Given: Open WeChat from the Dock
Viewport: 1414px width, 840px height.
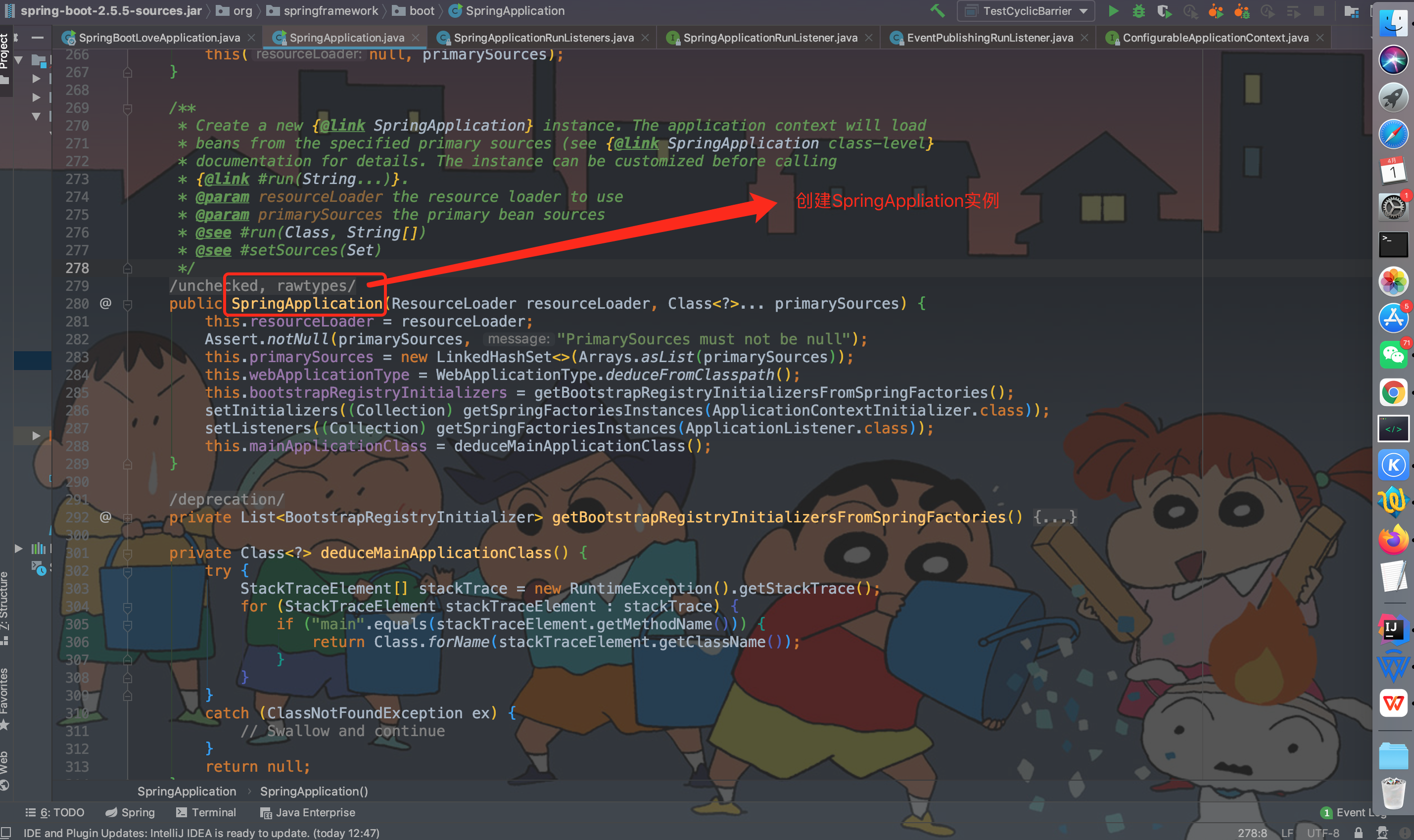Looking at the screenshot, I should (1393, 356).
